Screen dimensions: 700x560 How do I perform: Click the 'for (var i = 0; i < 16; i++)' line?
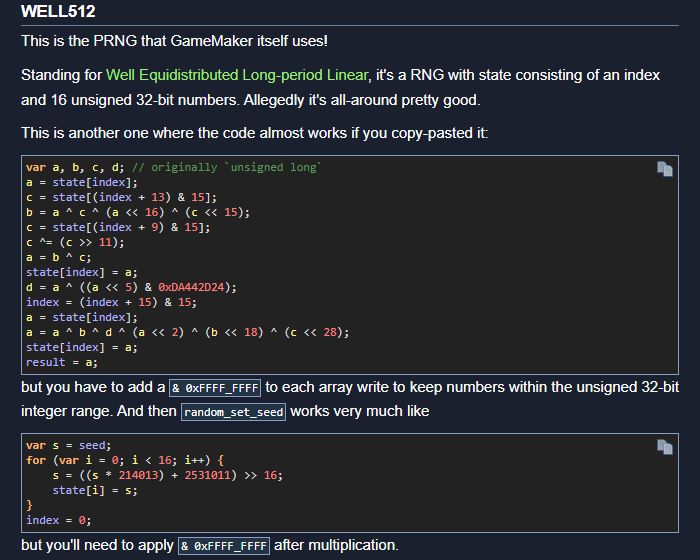tap(125, 460)
